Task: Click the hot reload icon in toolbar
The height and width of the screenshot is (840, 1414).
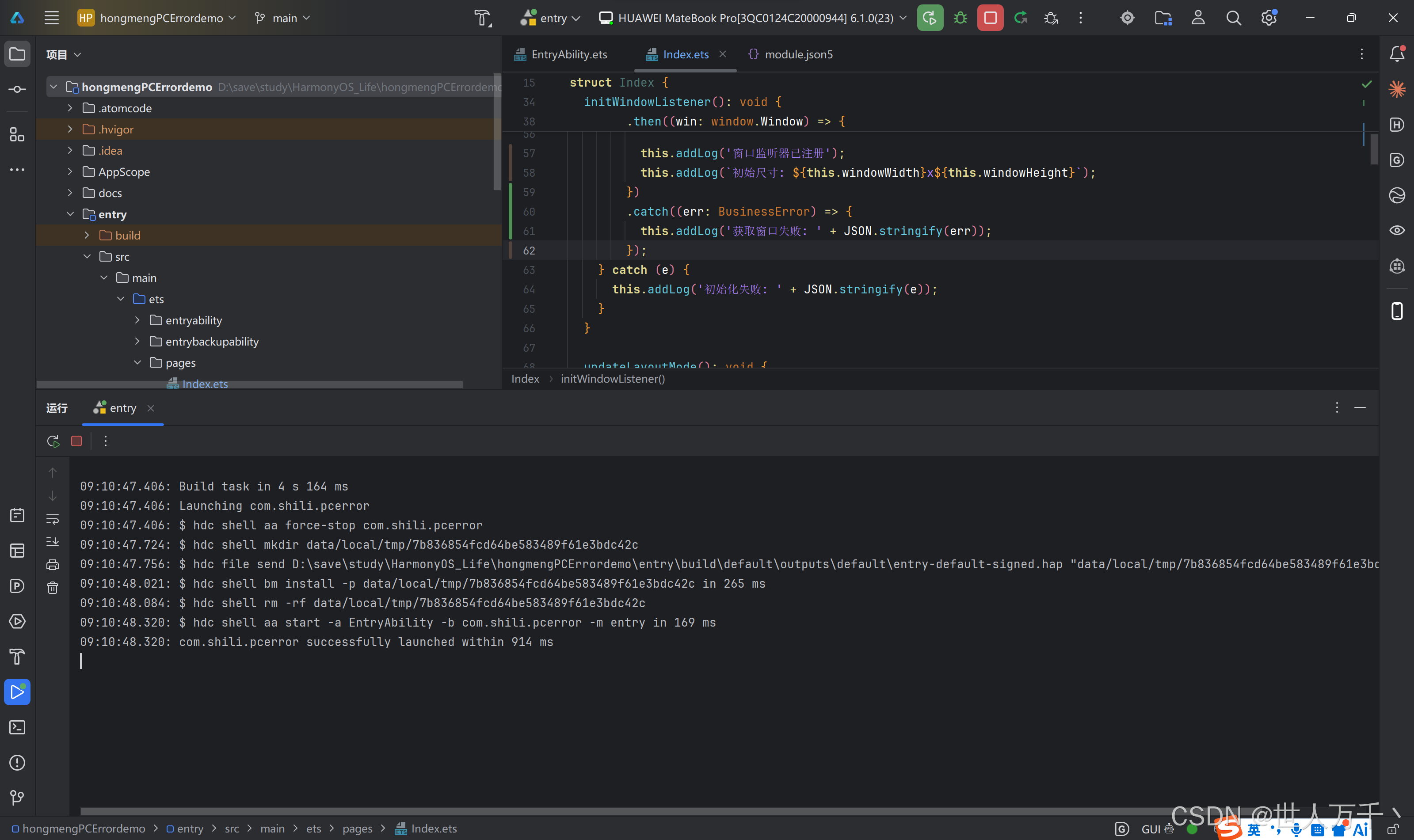Action: tap(1021, 18)
